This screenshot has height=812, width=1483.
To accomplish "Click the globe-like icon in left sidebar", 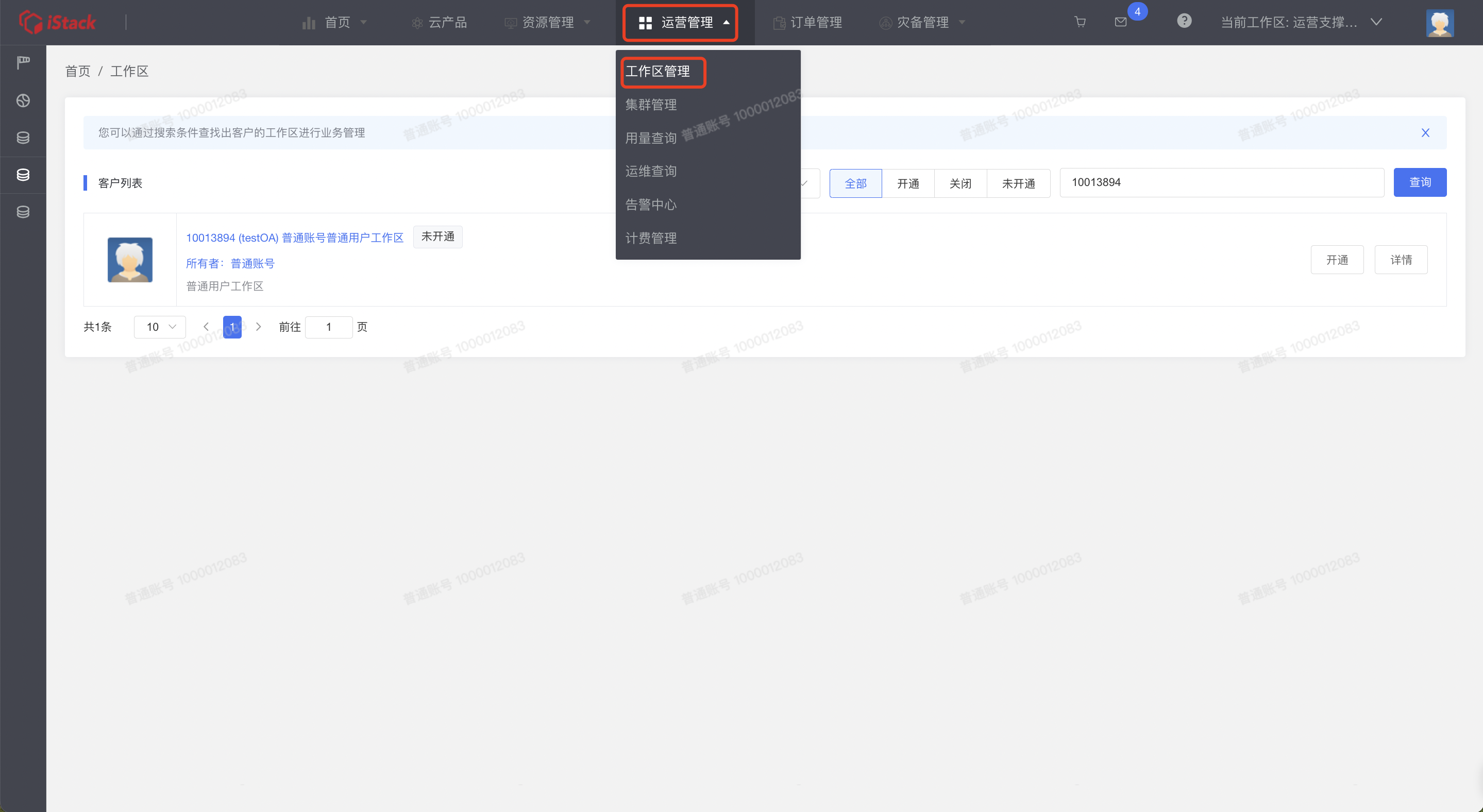I will click(23, 100).
